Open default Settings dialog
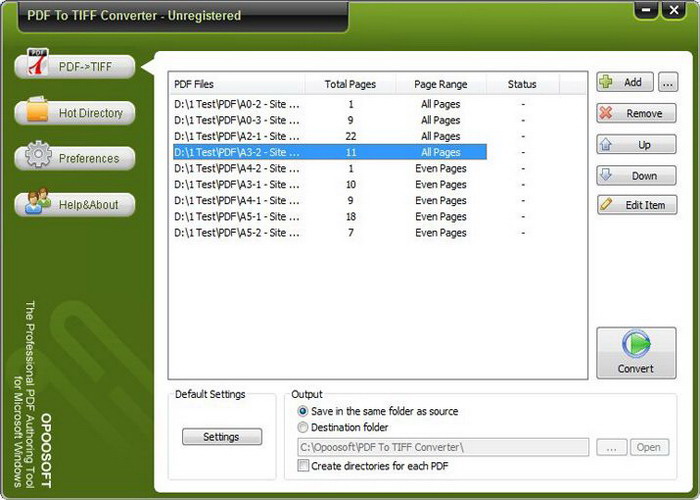Viewport: 700px width, 500px height. click(x=222, y=437)
